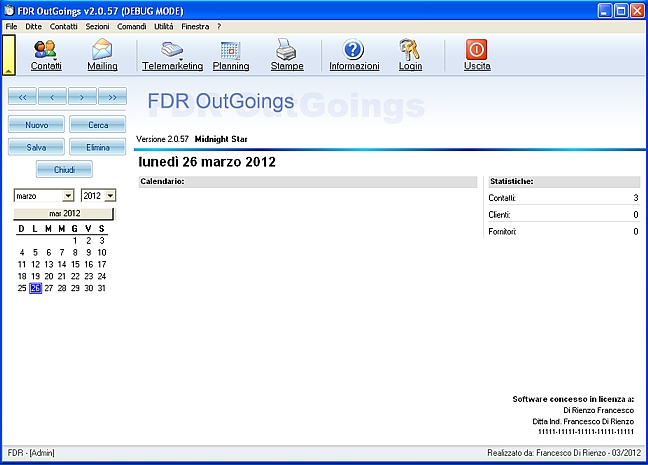
Task: Click the Nuovo button
Action: 36,124
